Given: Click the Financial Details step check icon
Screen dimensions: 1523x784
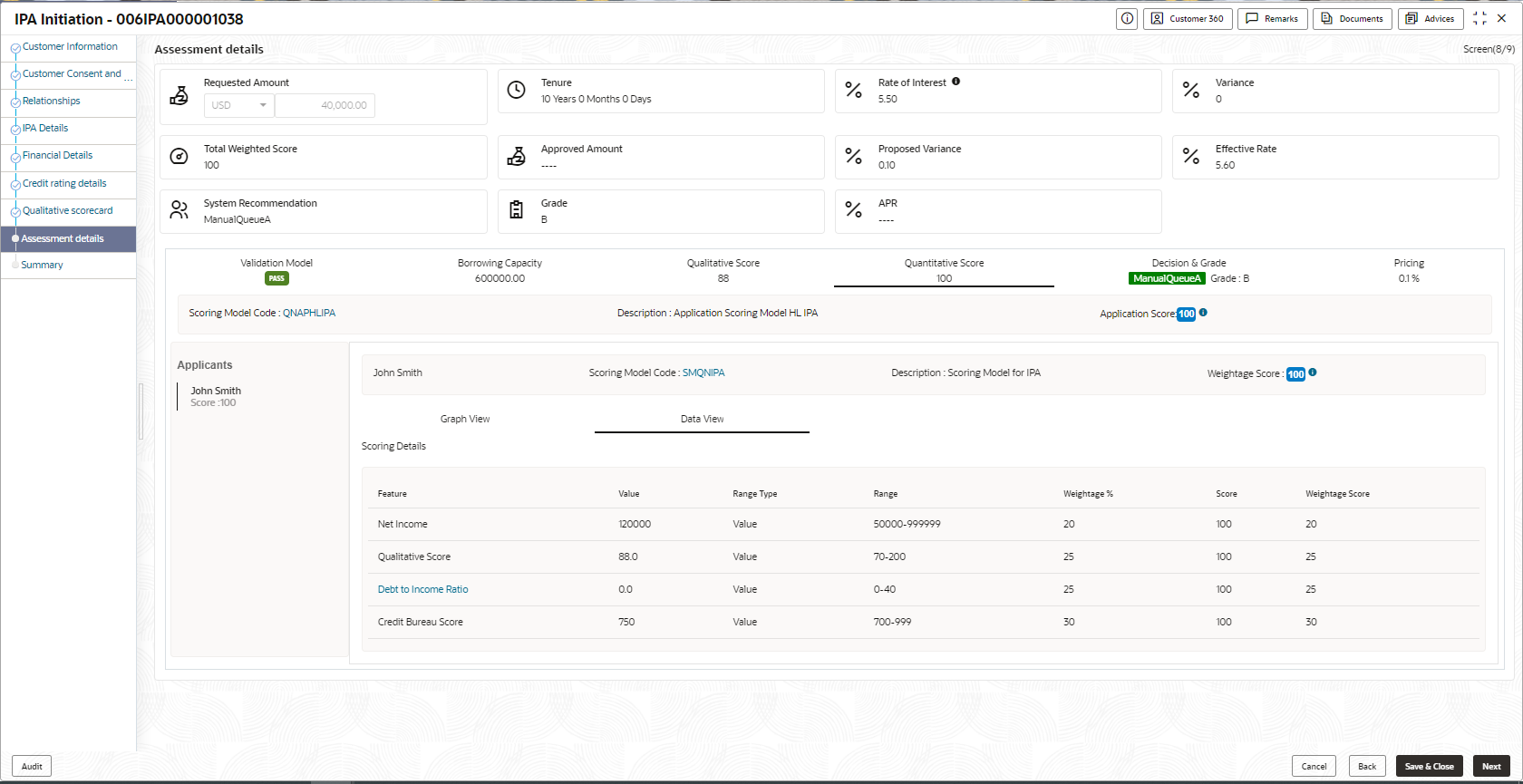Looking at the screenshot, I should click(15, 157).
